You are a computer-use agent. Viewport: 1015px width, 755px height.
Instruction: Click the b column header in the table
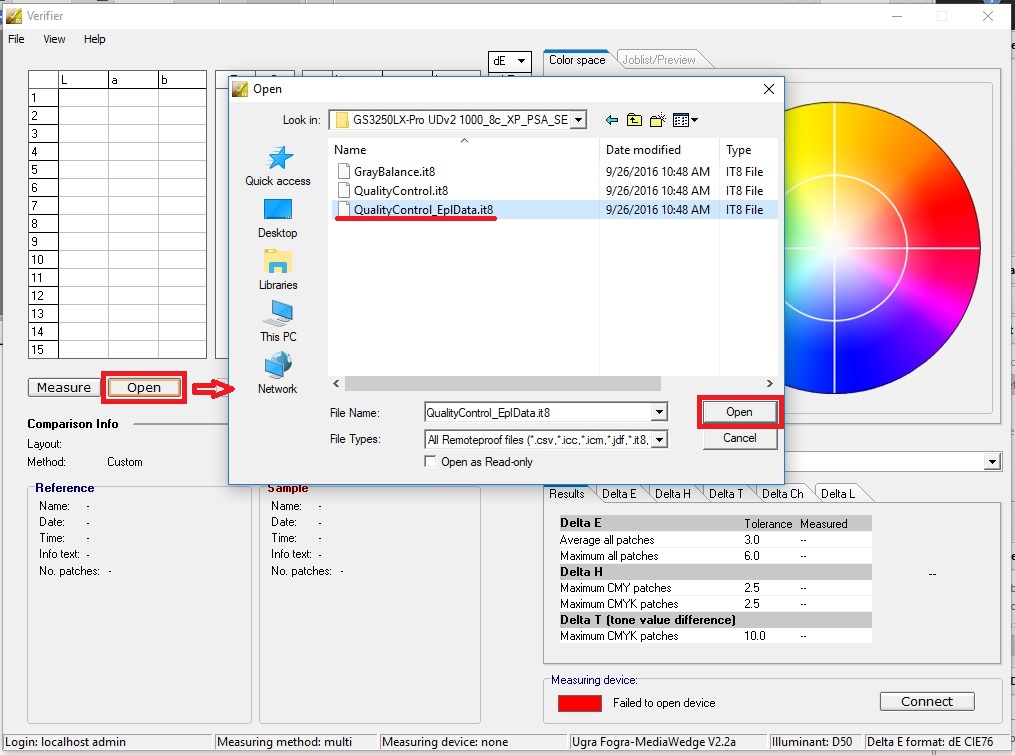click(x=183, y=80)
